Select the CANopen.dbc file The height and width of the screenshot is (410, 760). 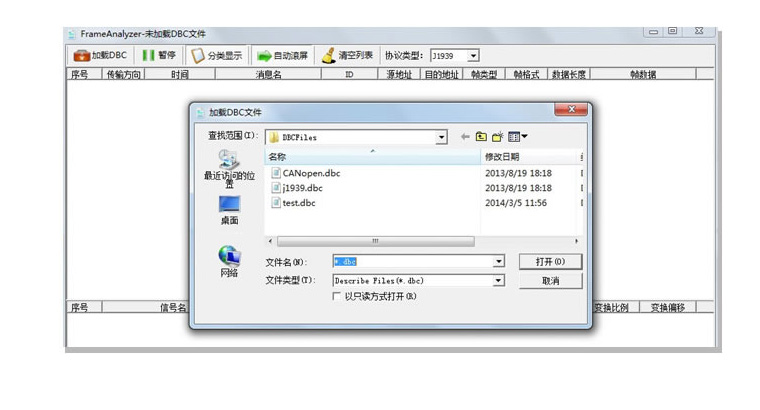tap(311, 173)
